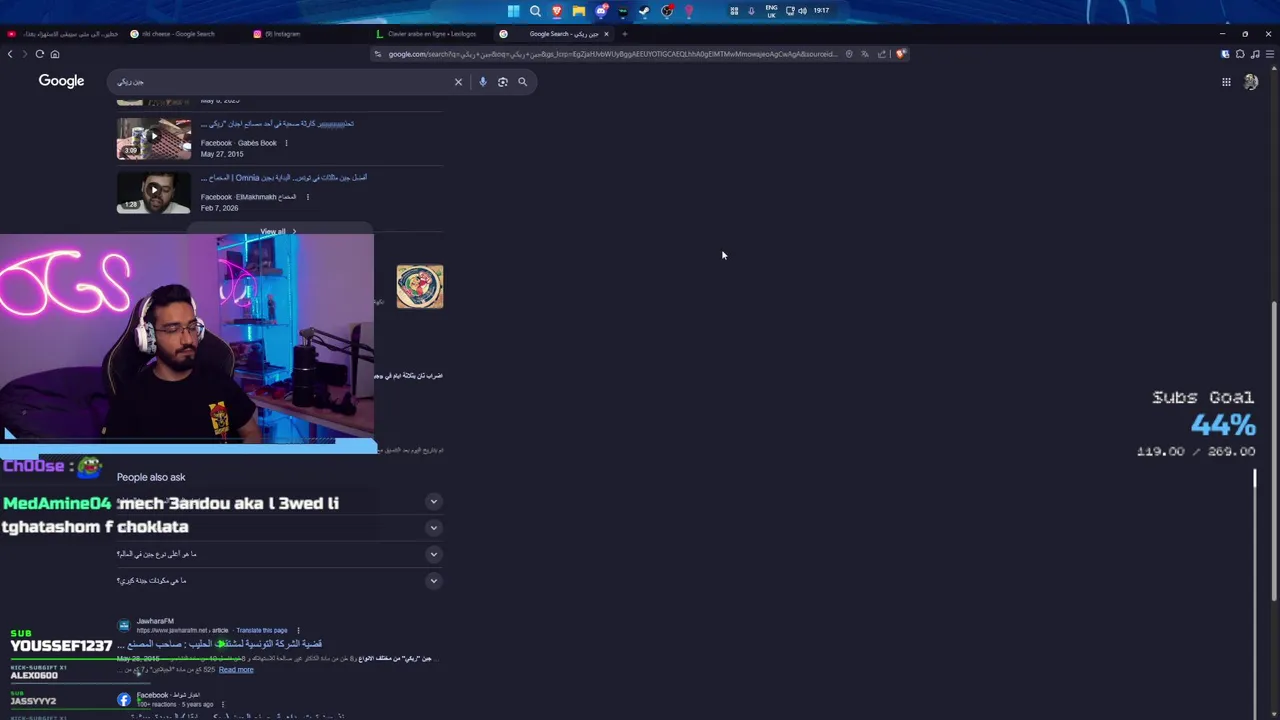Open File Explorer from taskbar
The image size is (1280, 720).
tap(579, 11)
